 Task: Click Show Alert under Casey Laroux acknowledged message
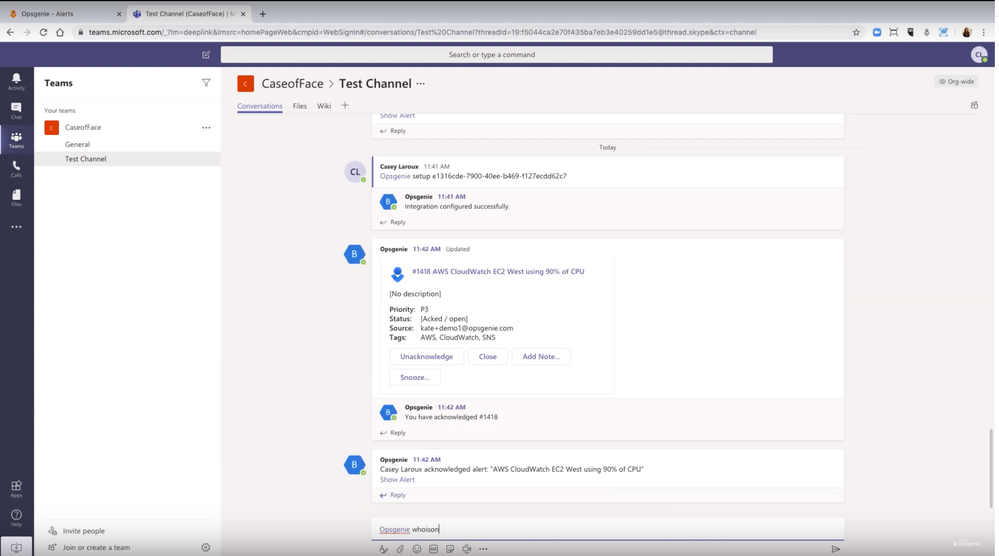click(397, 480)
